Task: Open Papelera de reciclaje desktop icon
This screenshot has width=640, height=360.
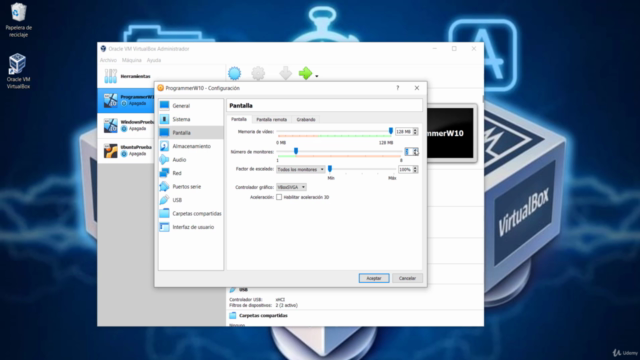Action: pyautogui.click(x=18, y=20)
